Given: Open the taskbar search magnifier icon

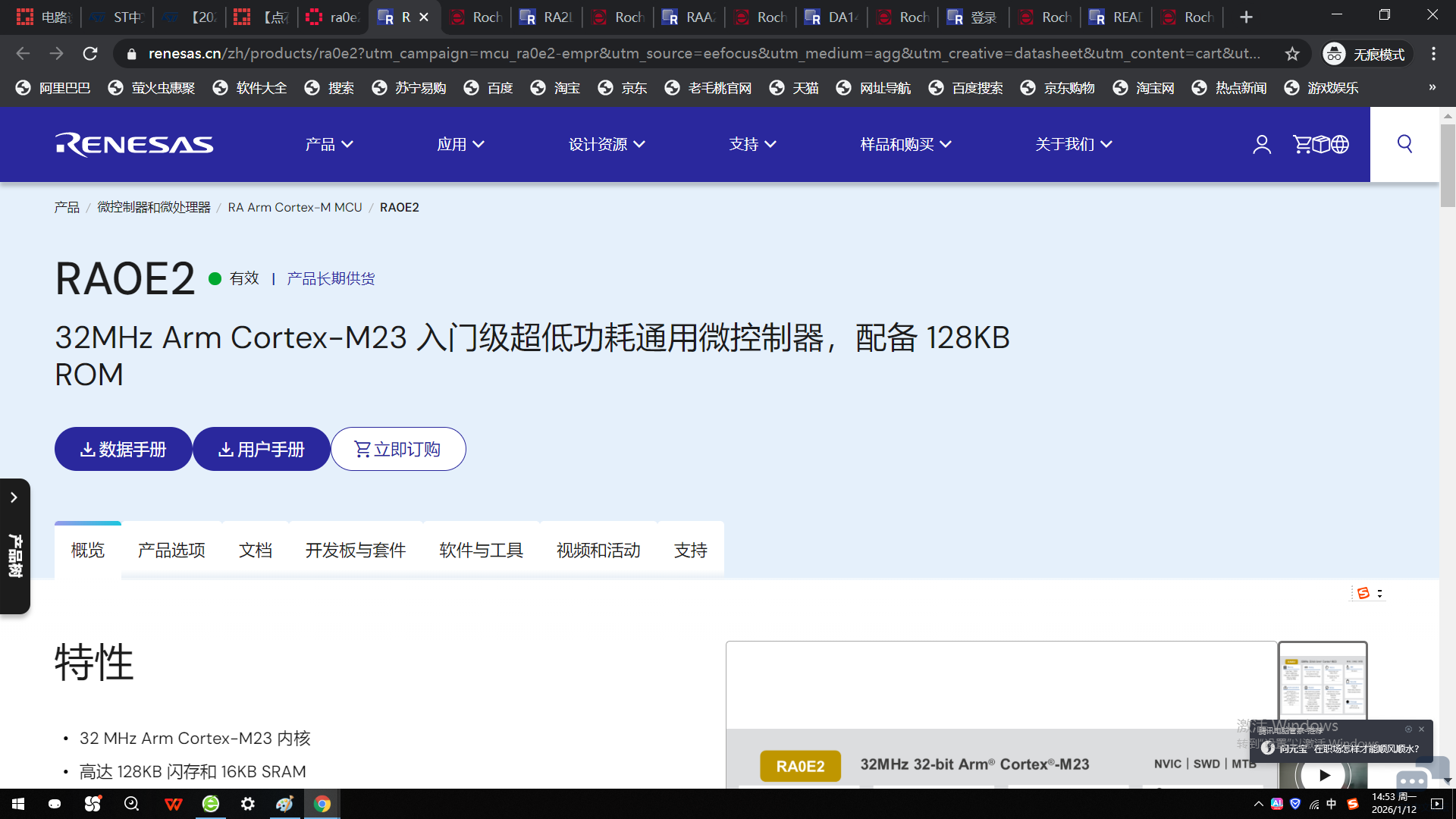Looking at the screenshot, I should point(131,804).
